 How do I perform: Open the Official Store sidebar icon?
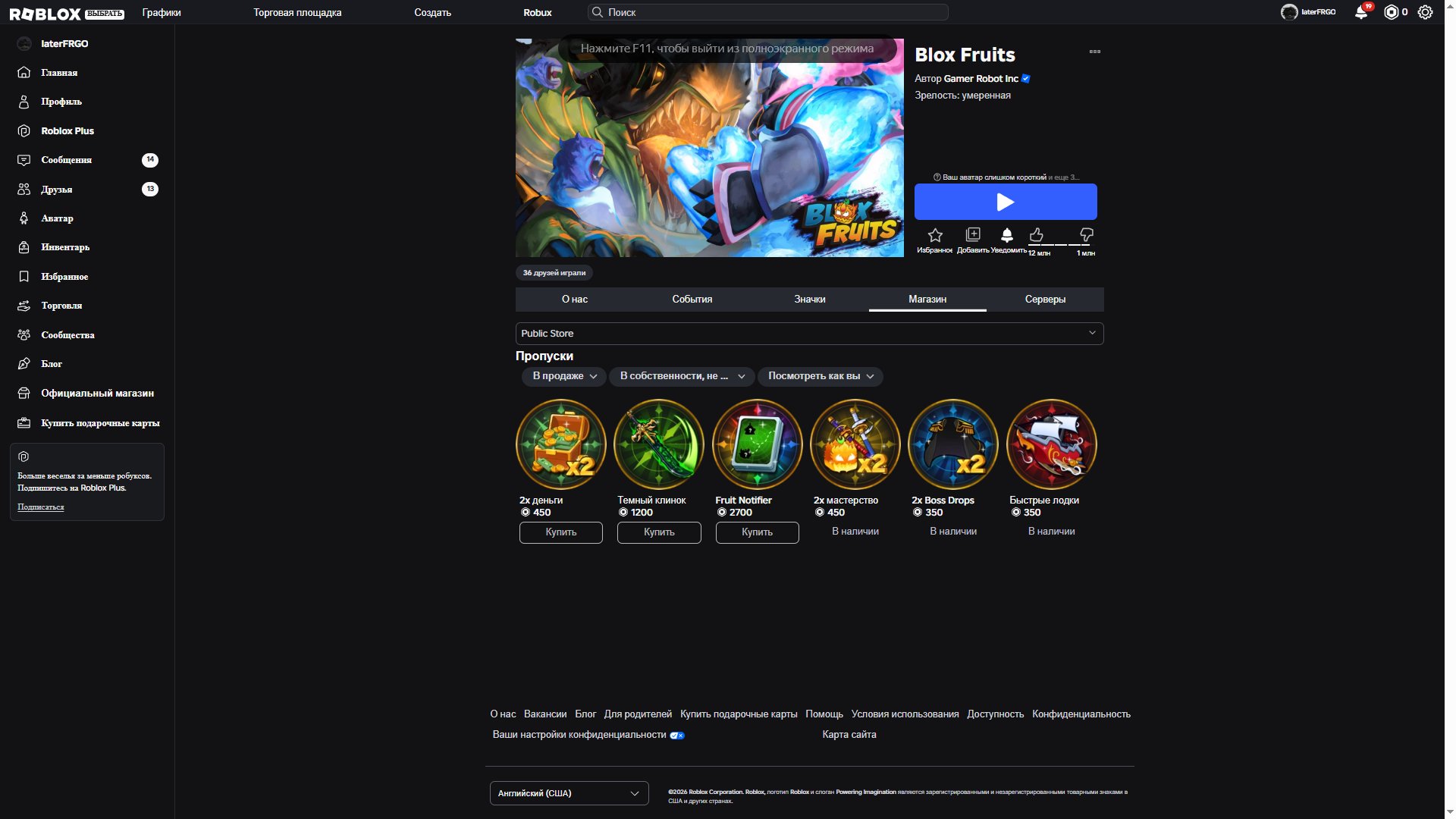[x=24, y=394]
